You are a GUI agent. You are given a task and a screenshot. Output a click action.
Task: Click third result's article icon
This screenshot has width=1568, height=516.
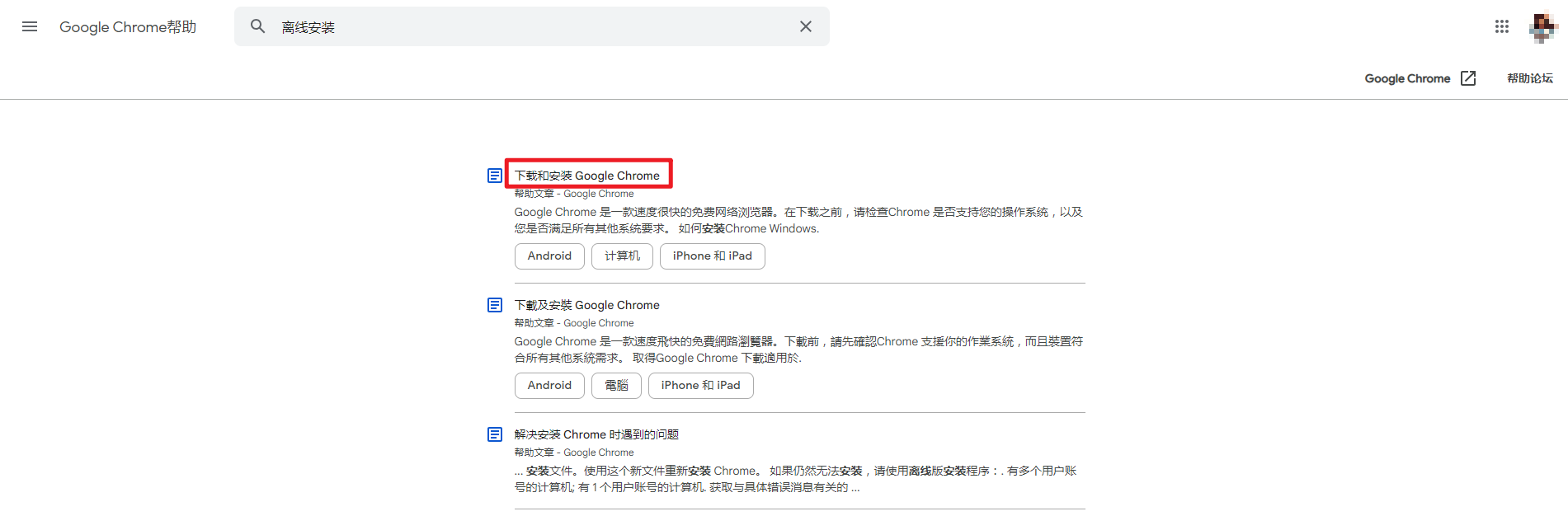pos(495,434)
